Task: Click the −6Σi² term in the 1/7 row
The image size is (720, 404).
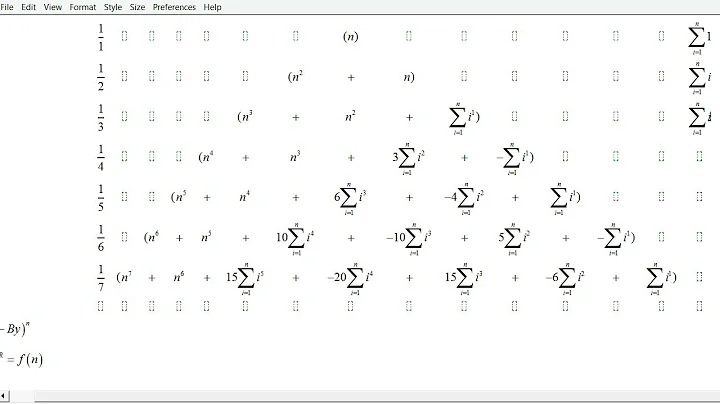Action: point(565,279)
